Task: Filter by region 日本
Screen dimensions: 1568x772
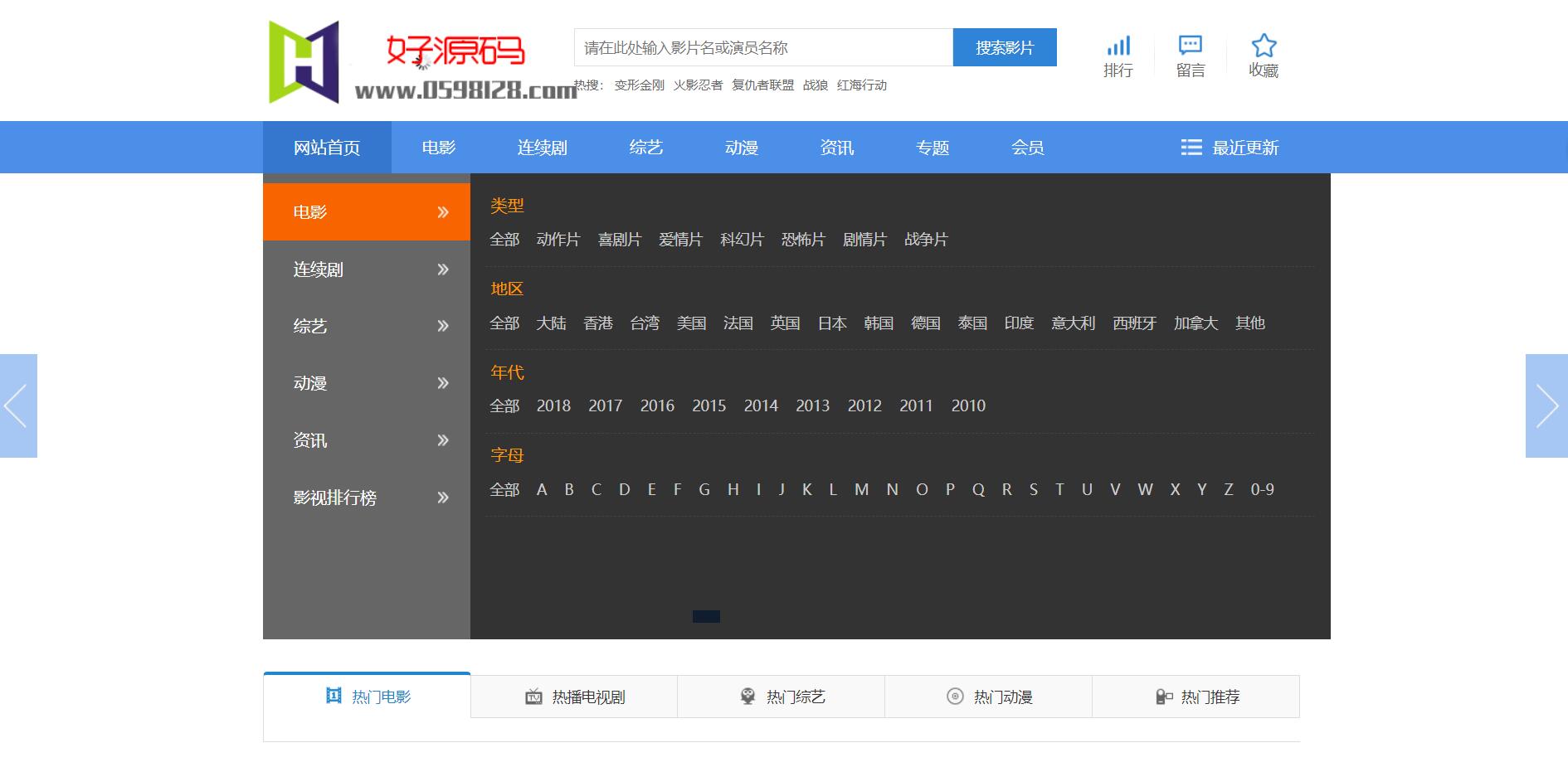Action: tap(832, 323)
